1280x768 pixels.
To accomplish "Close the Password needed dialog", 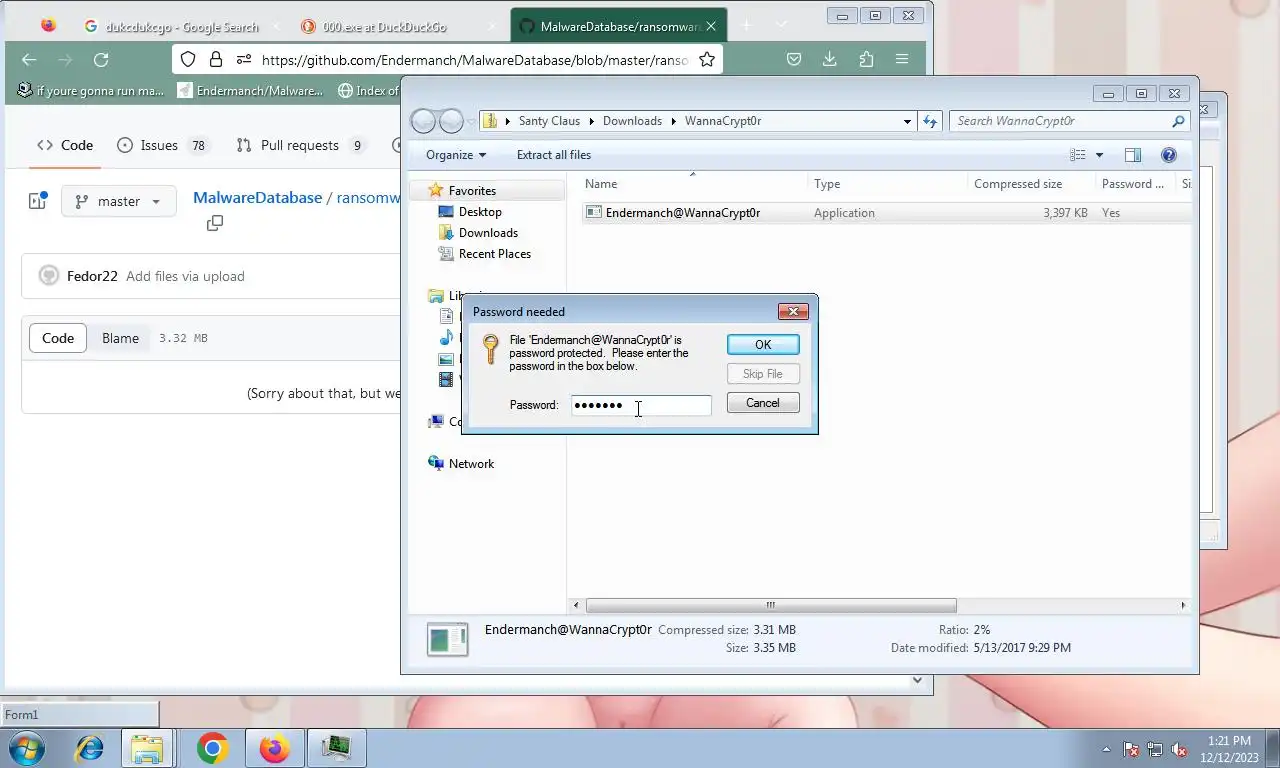I will [x=793, y=311].
